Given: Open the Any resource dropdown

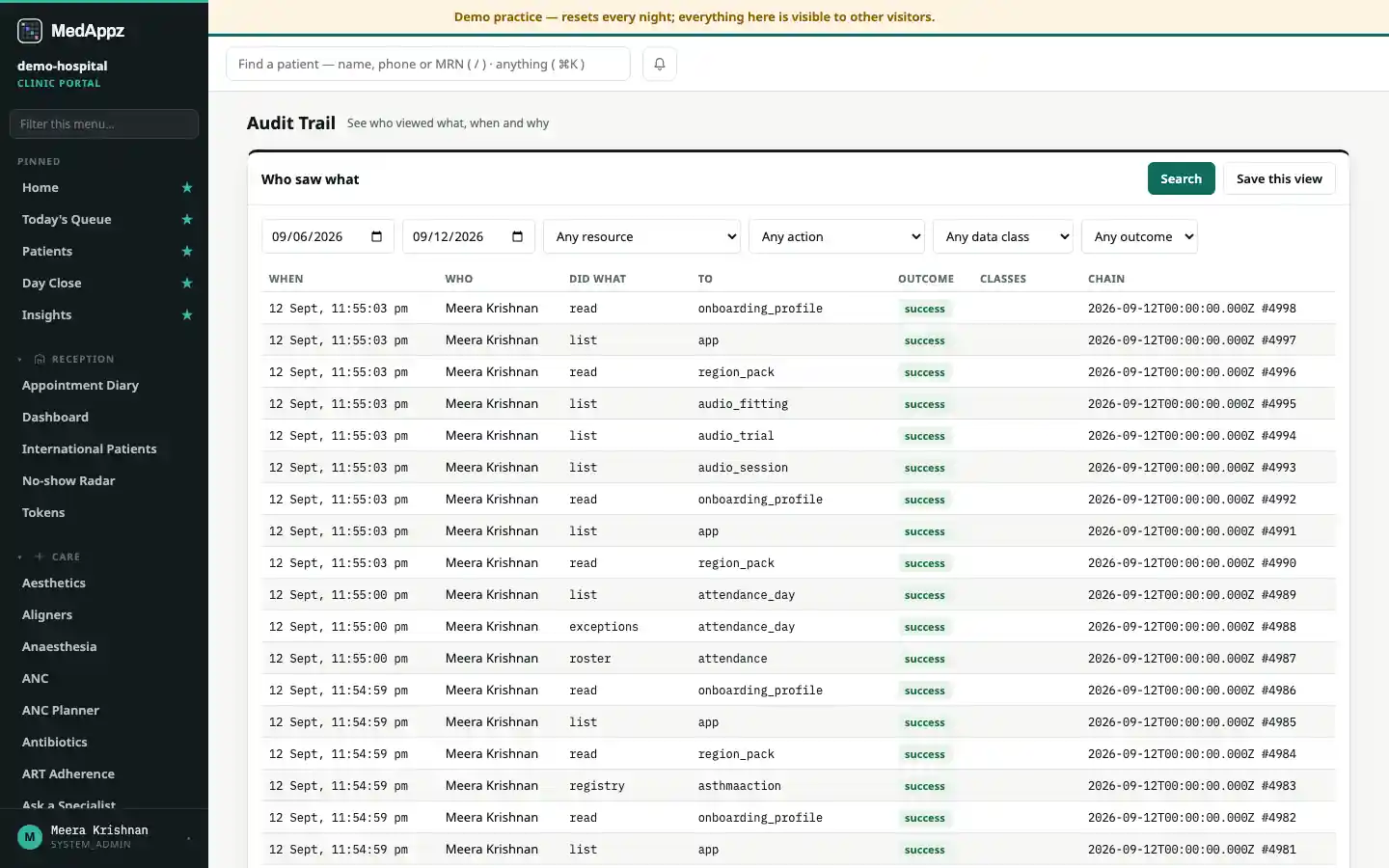Looking at the screenshot, I should (x=641, y=236).
